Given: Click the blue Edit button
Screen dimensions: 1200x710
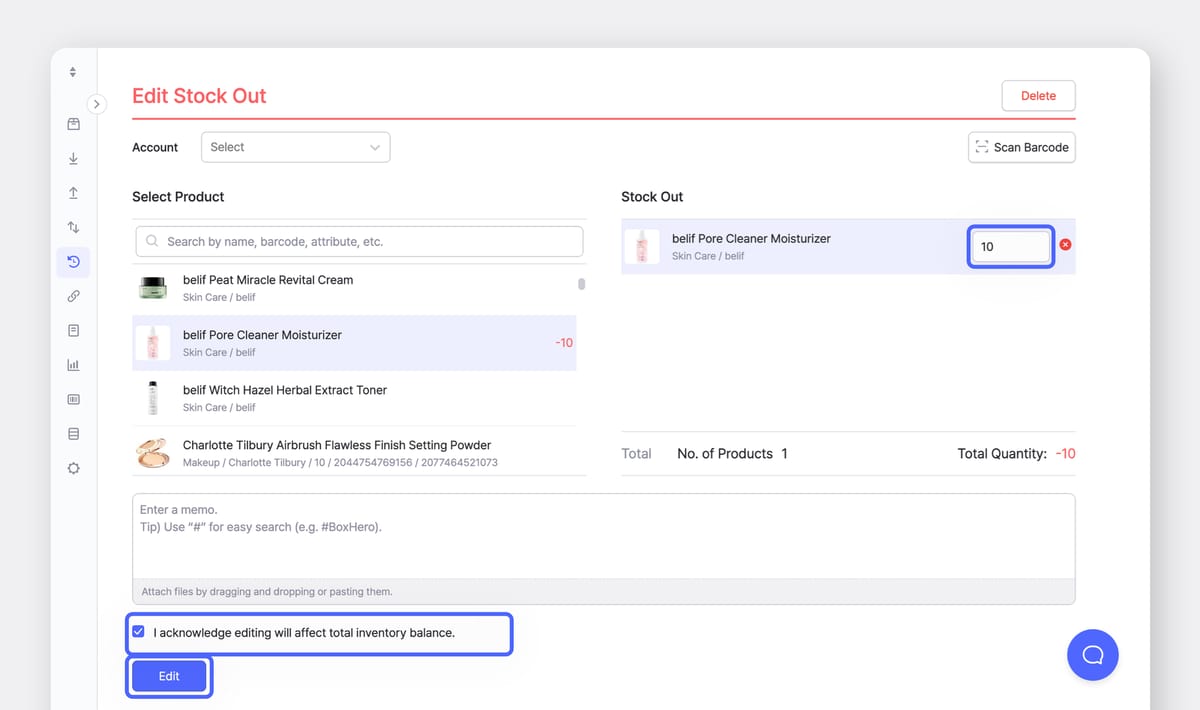Looking at the screenshot, I should click(169, 676).
